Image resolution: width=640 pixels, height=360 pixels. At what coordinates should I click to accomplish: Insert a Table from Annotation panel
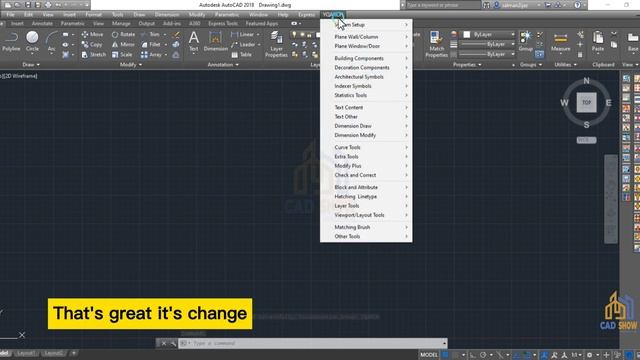(x=241, y=54)
